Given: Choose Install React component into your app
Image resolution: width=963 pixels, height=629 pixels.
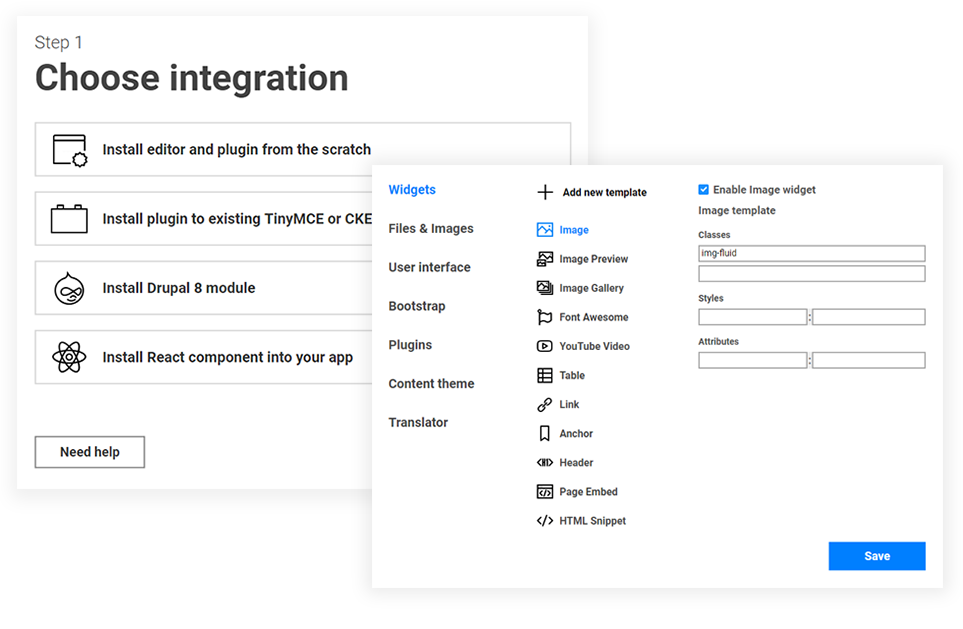Looking at the screenshot, I should [204, 357].
